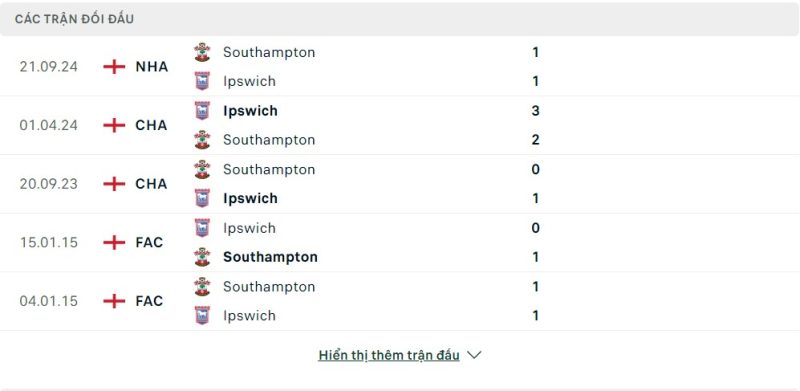Open 'Hiển thị thêm trận đấu' link
The height and width of the screenshot is (391, 800).
389,355
